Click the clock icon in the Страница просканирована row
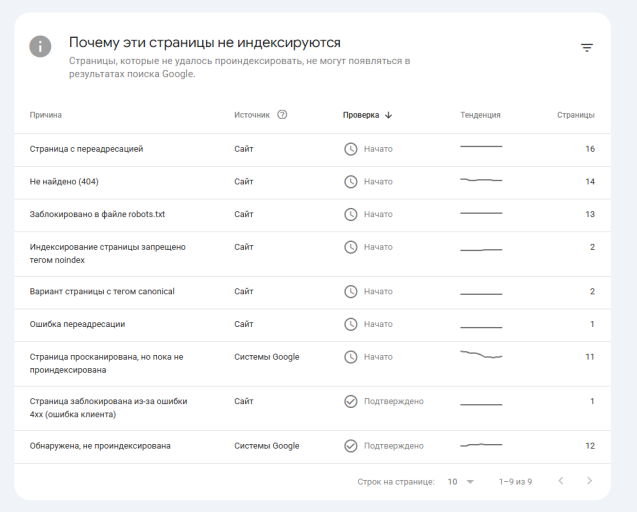The width and height of the screenshot is (637, 512). pos(351,357)
